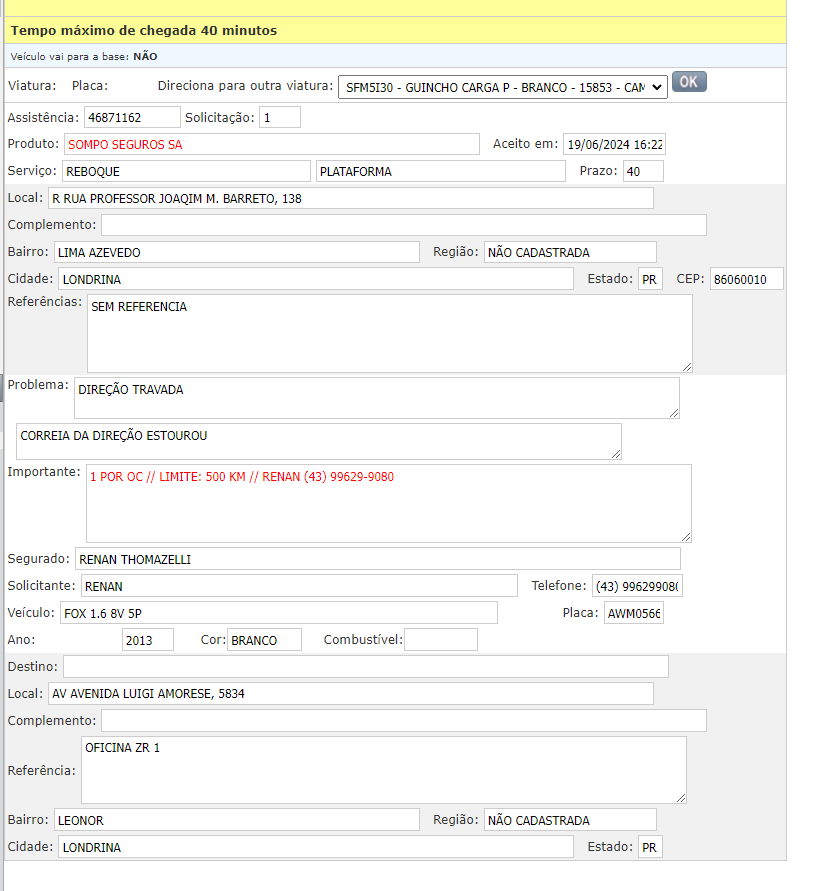Click the origin Região field beside LIMA AZEVEDO

point(570,252)
